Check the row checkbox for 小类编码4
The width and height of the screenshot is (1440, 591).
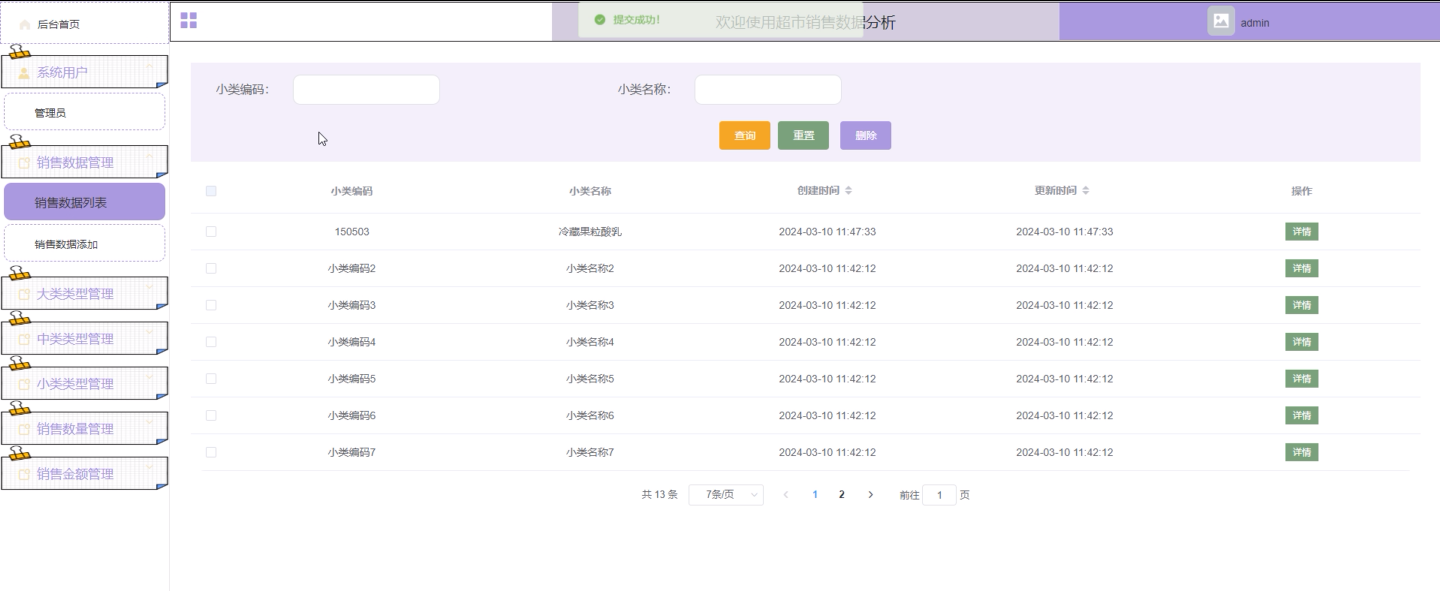[211, 342]
